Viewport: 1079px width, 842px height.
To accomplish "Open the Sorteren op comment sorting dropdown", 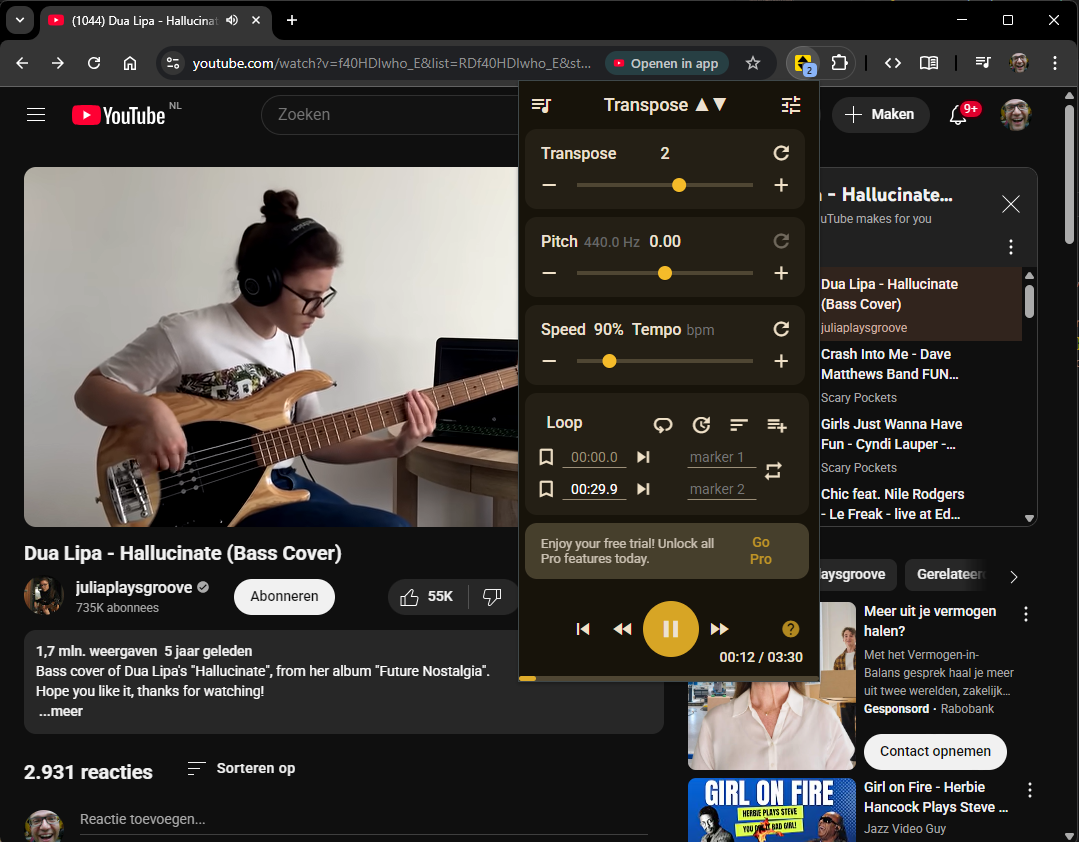I will (241, 768).
